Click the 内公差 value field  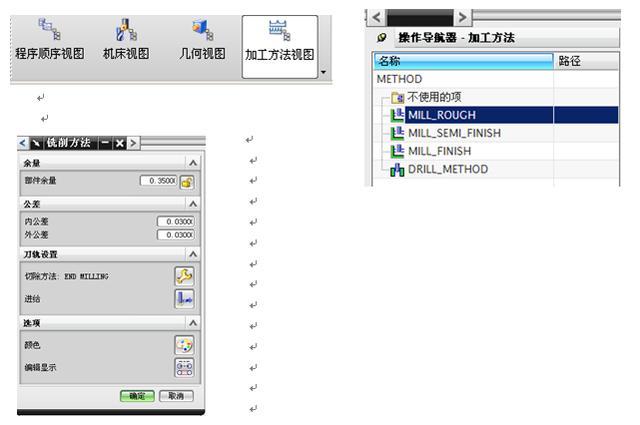click(176, 221)
